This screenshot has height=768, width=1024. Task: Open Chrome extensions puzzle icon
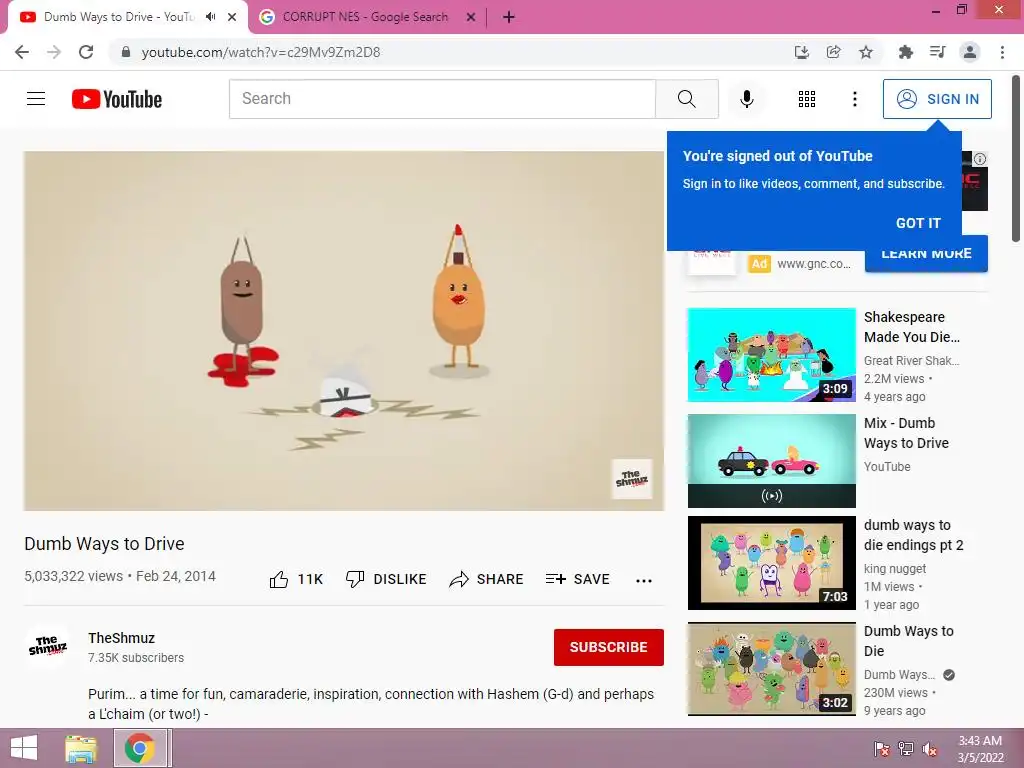click(905, 52)
